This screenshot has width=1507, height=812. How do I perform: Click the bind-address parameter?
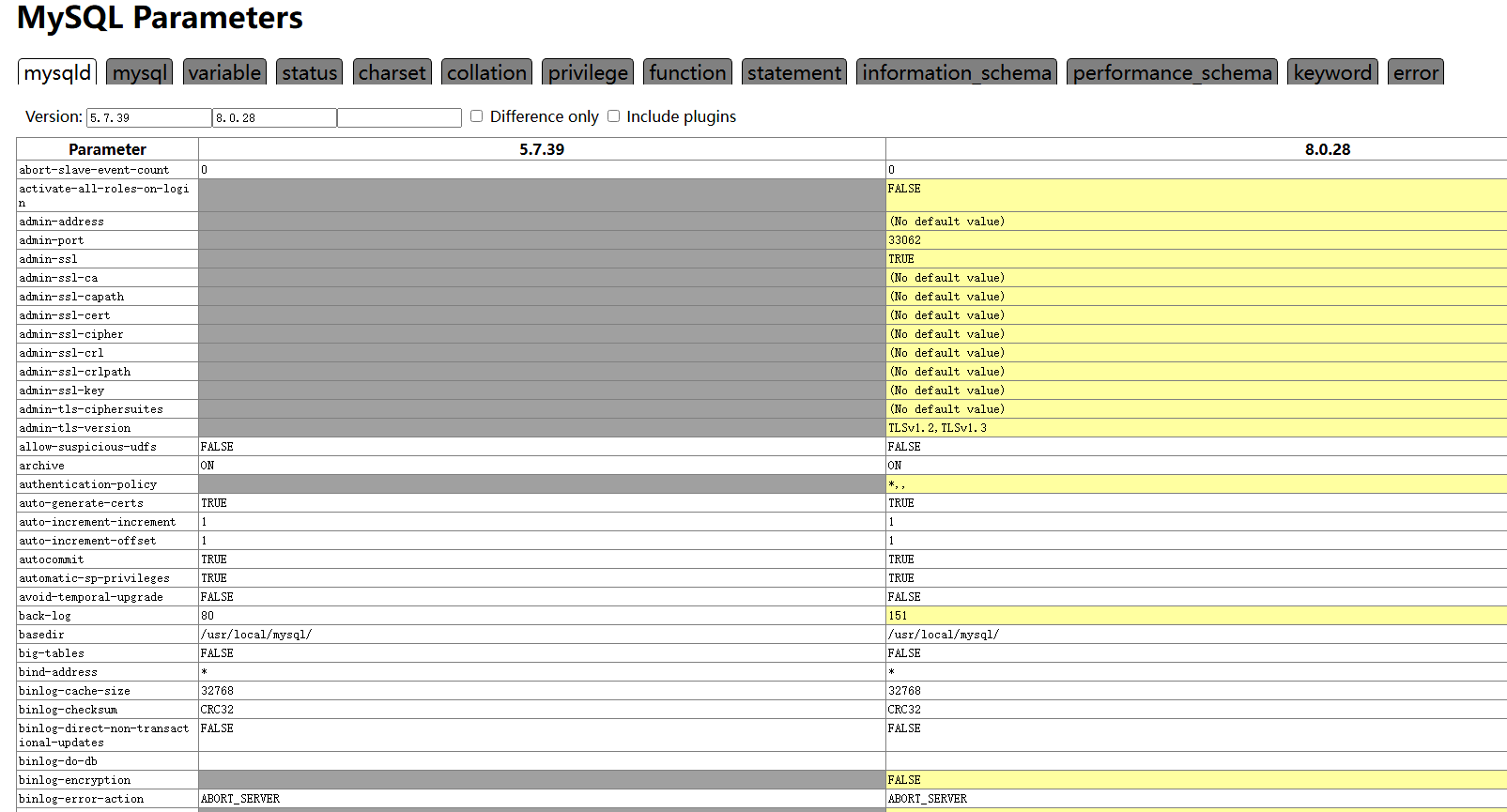[x=57, y=672]
